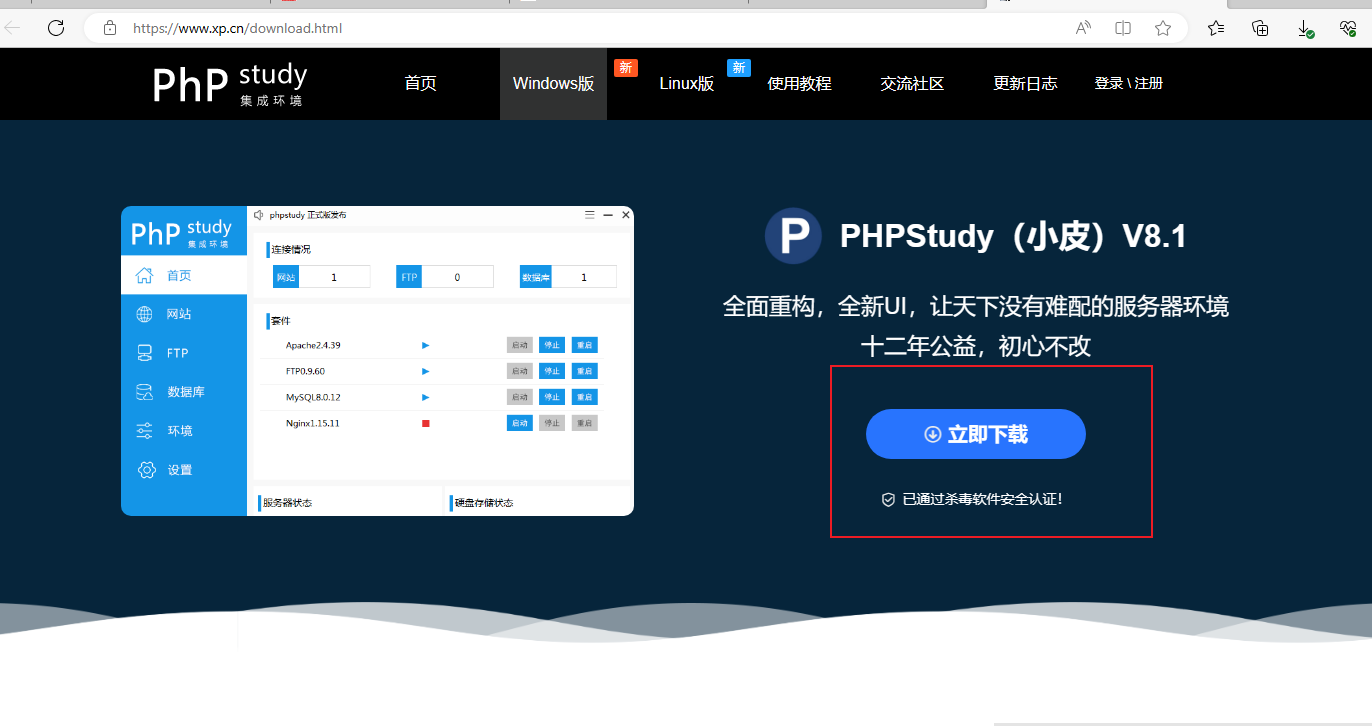This screenshot has width=1372, height=726.
Task: View site info via the lock icon
Action: click(x=110, y=28)
